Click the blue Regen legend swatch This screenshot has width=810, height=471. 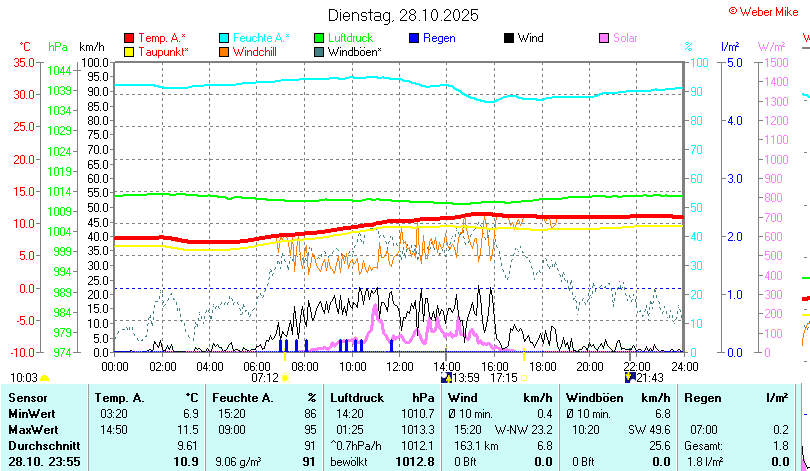(414, 38)
